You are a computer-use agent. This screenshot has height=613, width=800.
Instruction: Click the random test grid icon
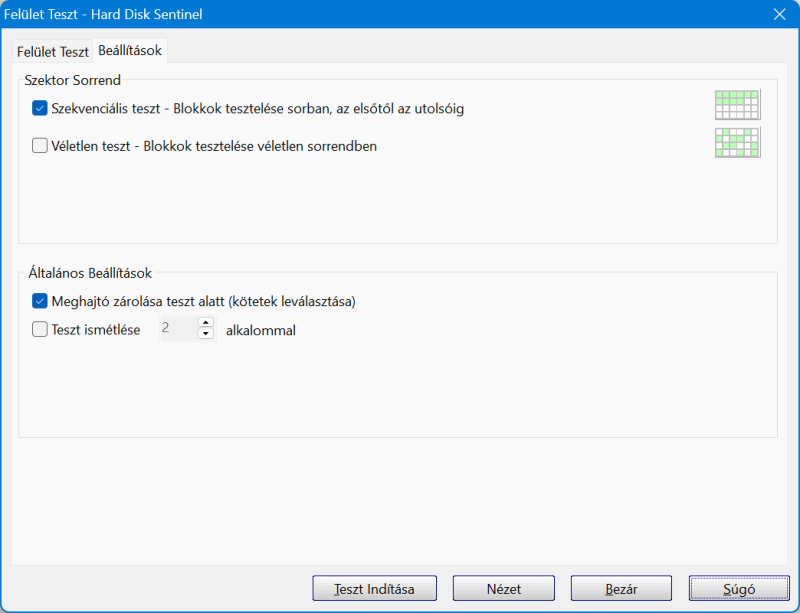[738, 142]
